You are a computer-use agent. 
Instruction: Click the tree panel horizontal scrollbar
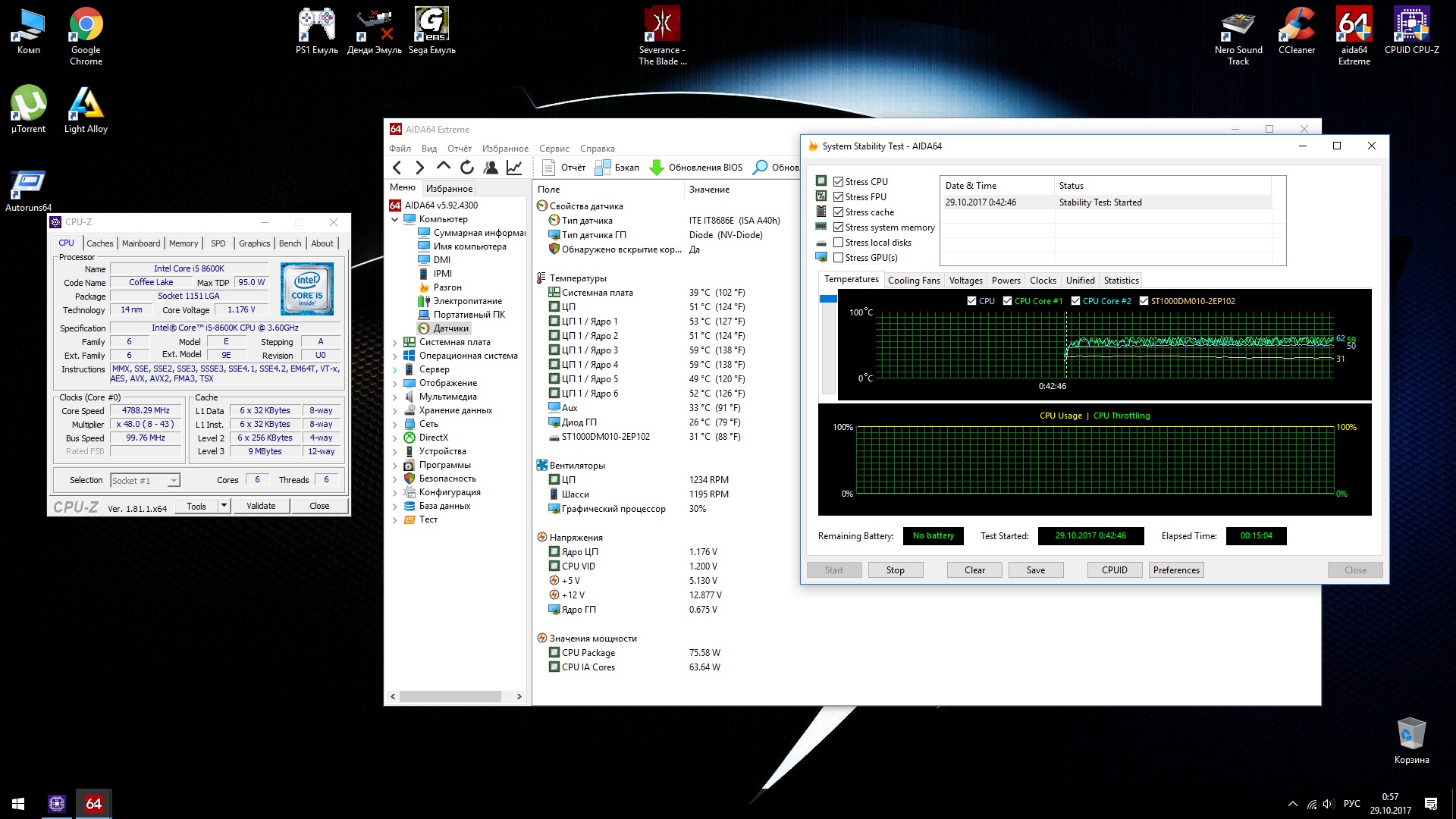tap(450, 696)
